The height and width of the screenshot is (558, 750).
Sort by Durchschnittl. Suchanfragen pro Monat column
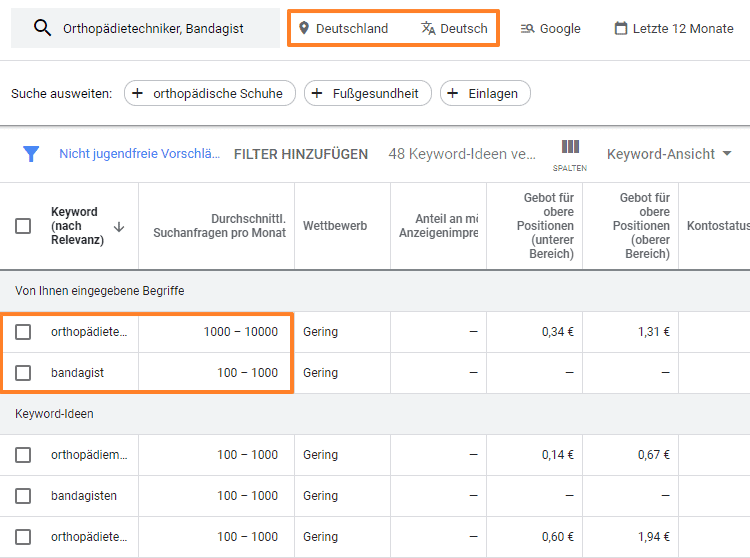click(219, 226)
